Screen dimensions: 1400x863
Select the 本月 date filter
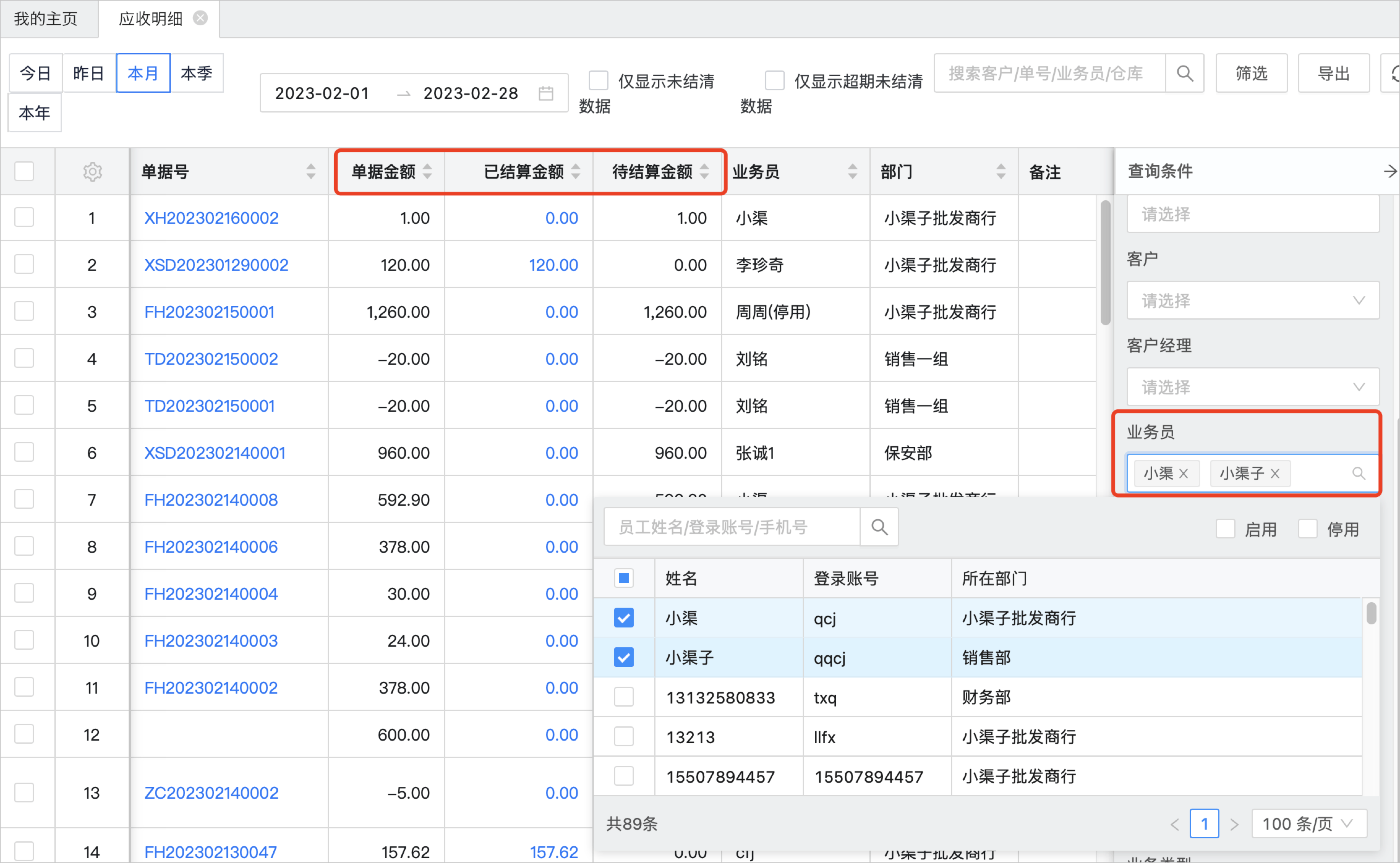point(143,73)
